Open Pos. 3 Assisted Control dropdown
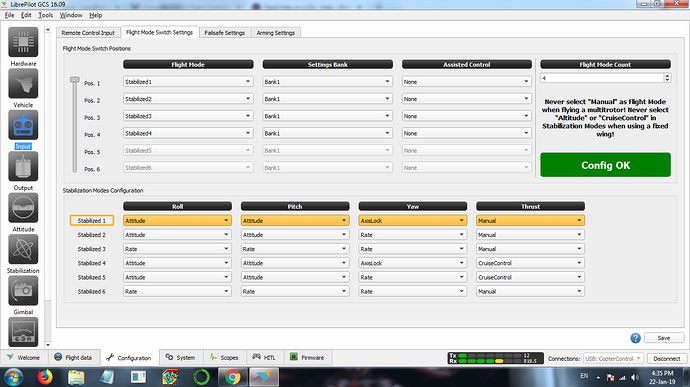 (x=466, y=116)
